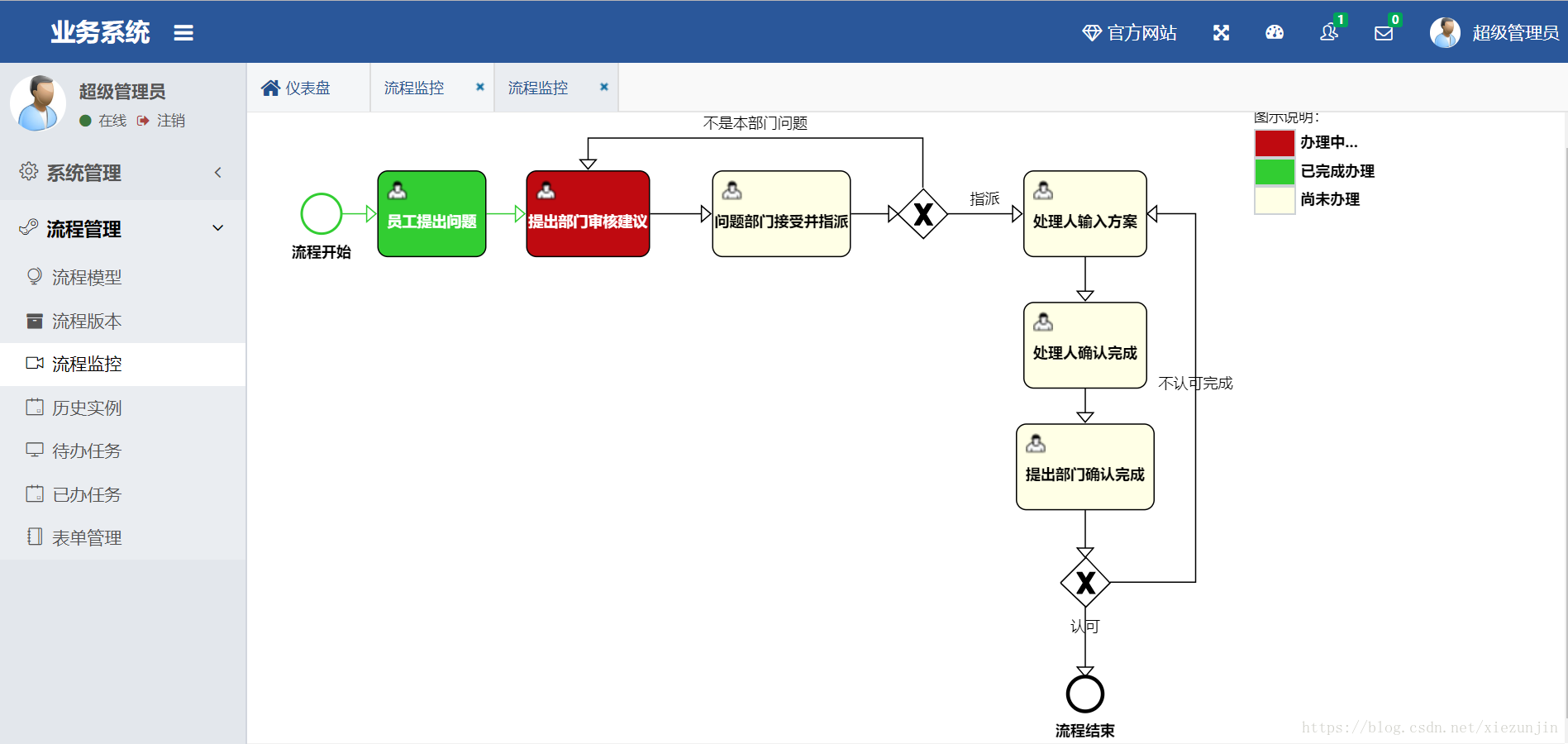Open the dashboard palette icon in header
The width and height of the screenshot is (1568, 744).
pos(1275,32)
